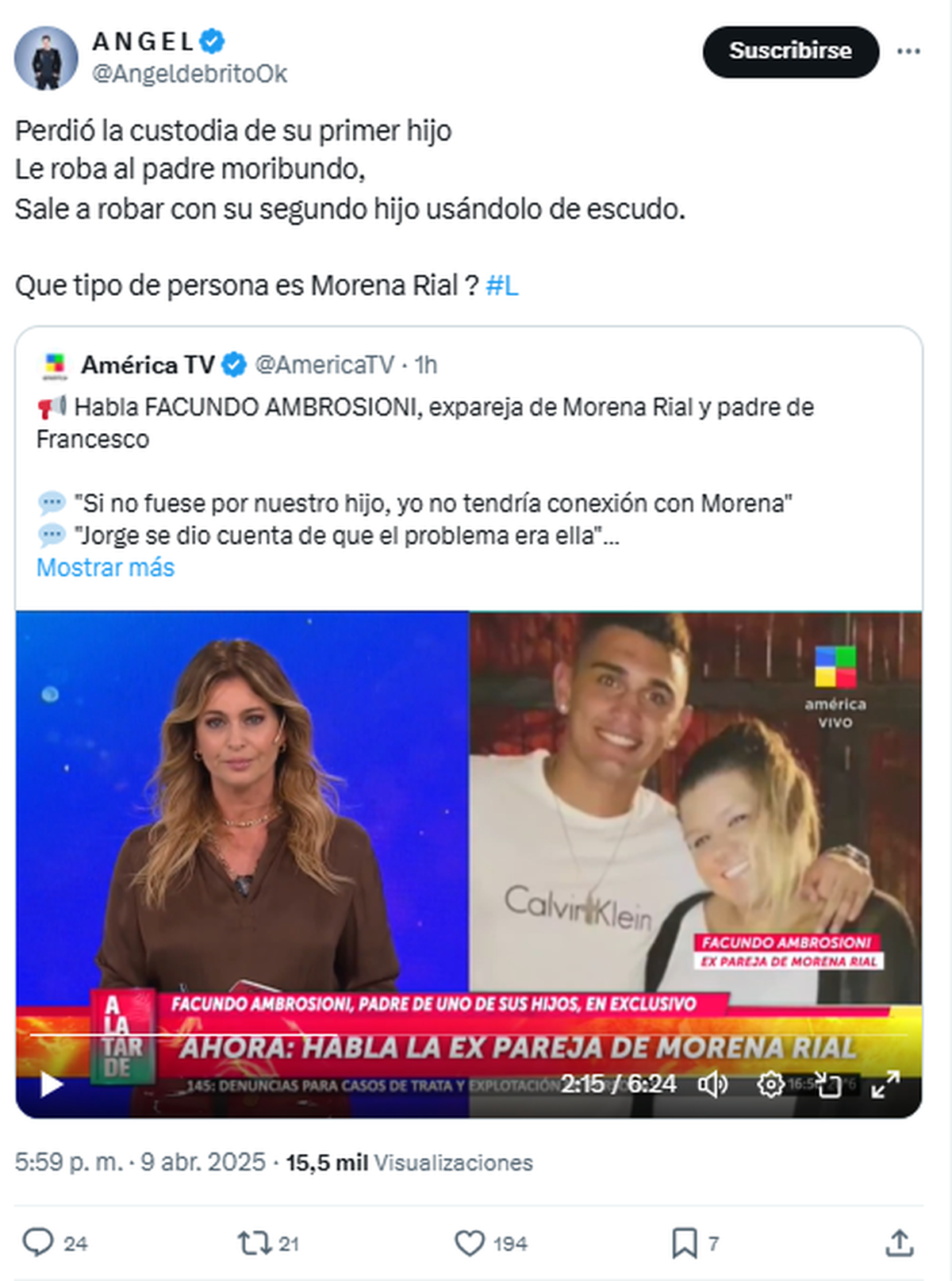Viewport: 952px width, 1281px height.
Task: Enter fullscreen video mode
Action: click(885, 1084)
